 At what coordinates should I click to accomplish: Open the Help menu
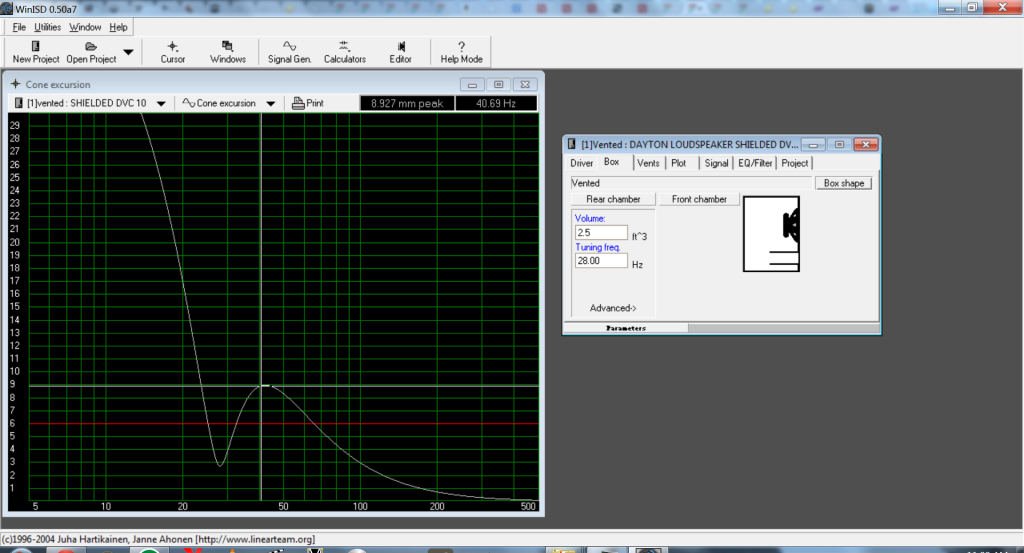tap(118, 27)
